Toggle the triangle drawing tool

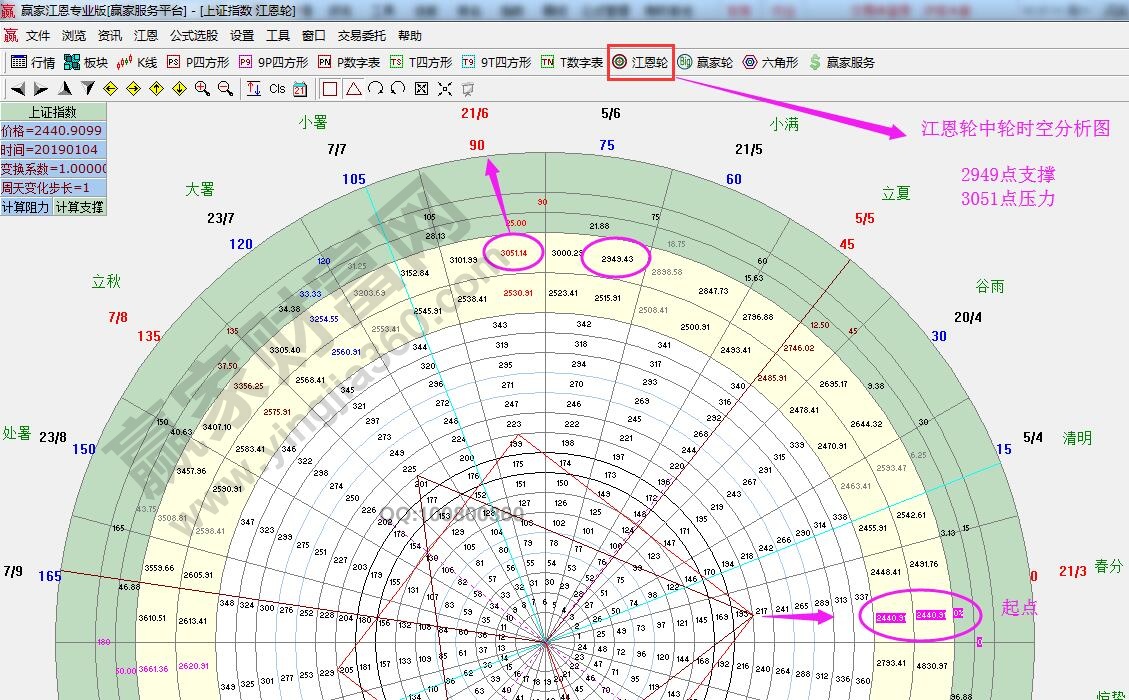(353, 88)
